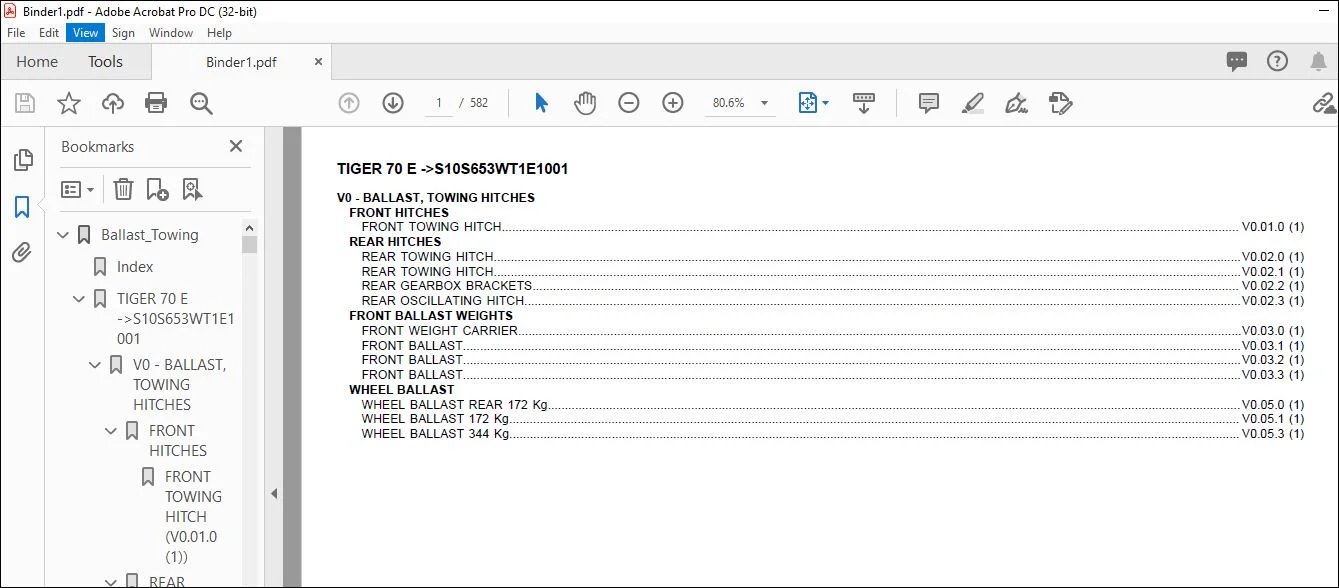The image size is (1339, 588).
Task: Collapse the TIGER 70 E bookmark node
Action: [80, 299]
